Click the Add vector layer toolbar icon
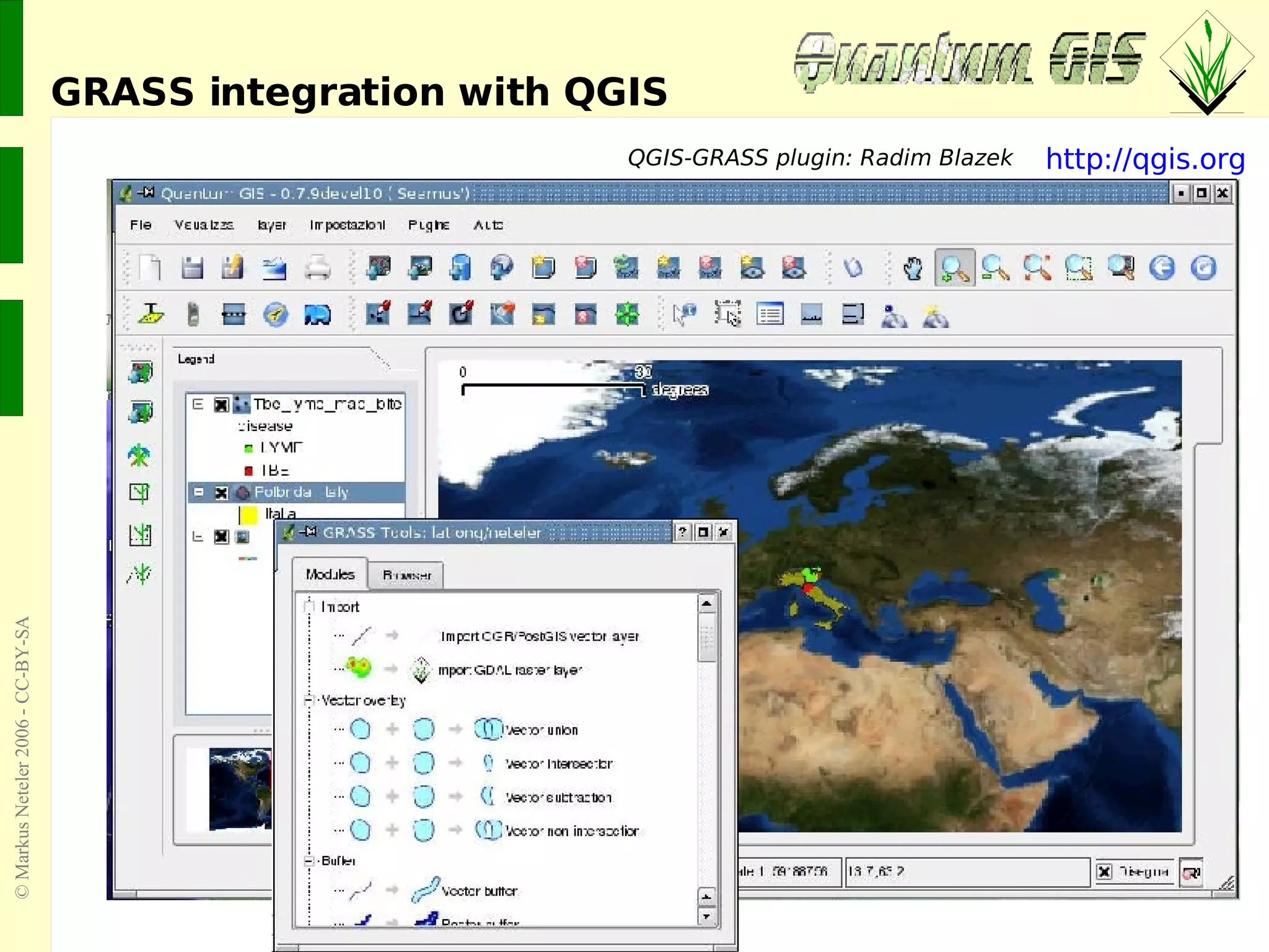This screenshot has height=952, width=1269. click(378, 268)
